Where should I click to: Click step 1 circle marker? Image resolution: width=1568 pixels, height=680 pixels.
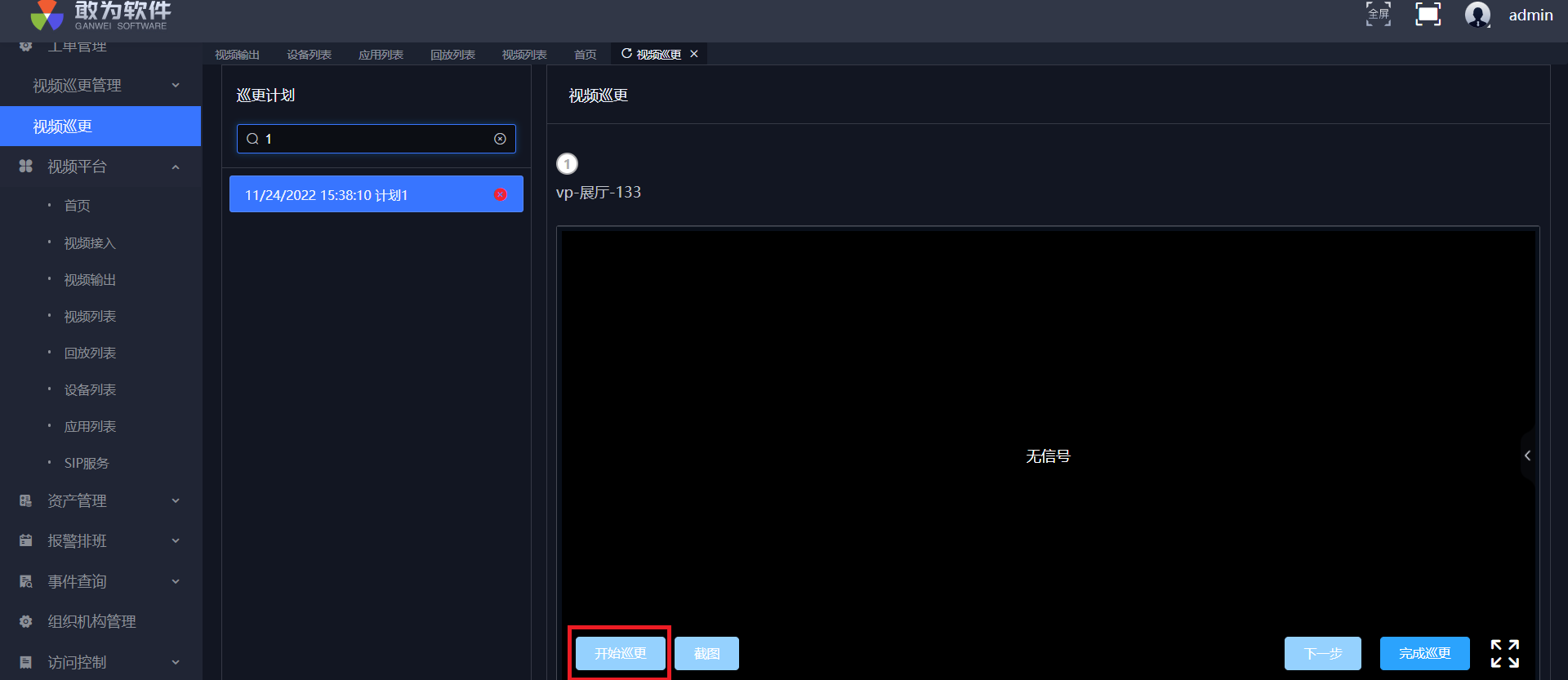(567, 164)
